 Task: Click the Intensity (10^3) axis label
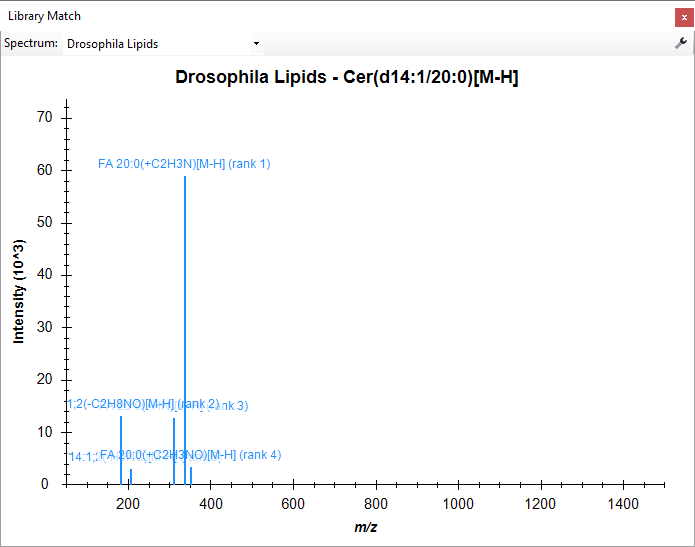tap(19, 291)
